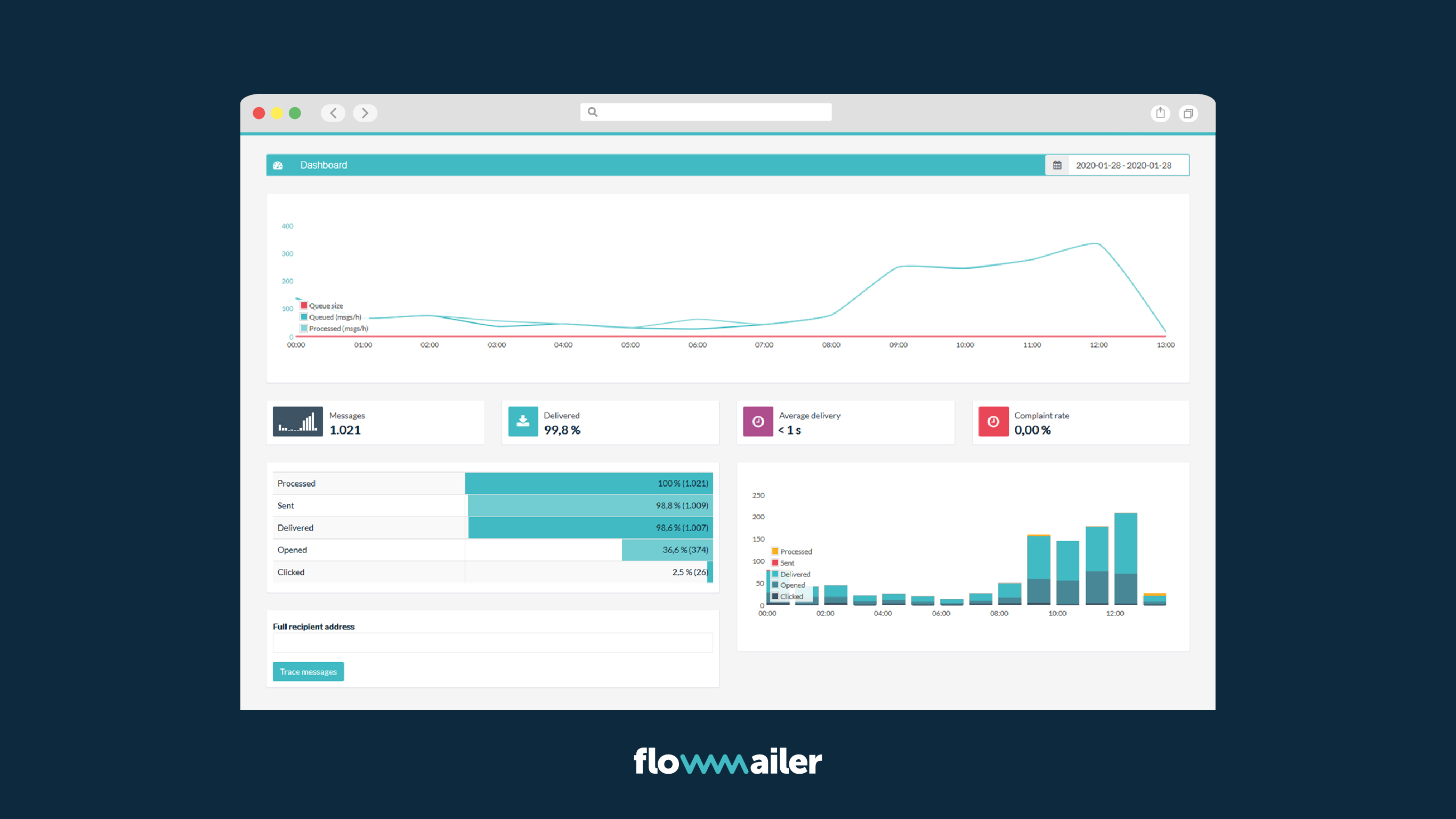
Task: Click the Complaint rate warning icon
Action: tap(993, 421)
